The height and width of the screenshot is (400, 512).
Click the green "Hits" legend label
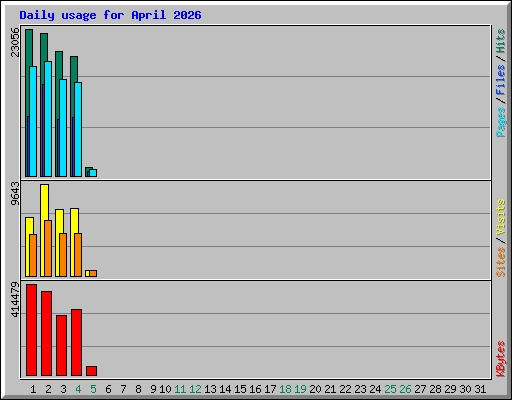tap(501, 41)
